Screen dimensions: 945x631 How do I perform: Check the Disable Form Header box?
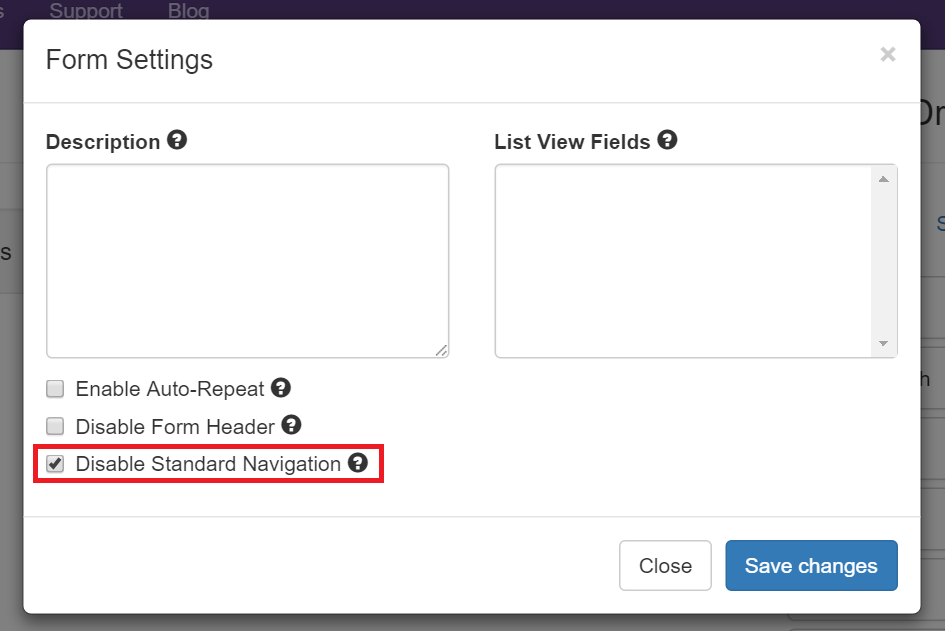pyautogui.click(x=56, y=427)
